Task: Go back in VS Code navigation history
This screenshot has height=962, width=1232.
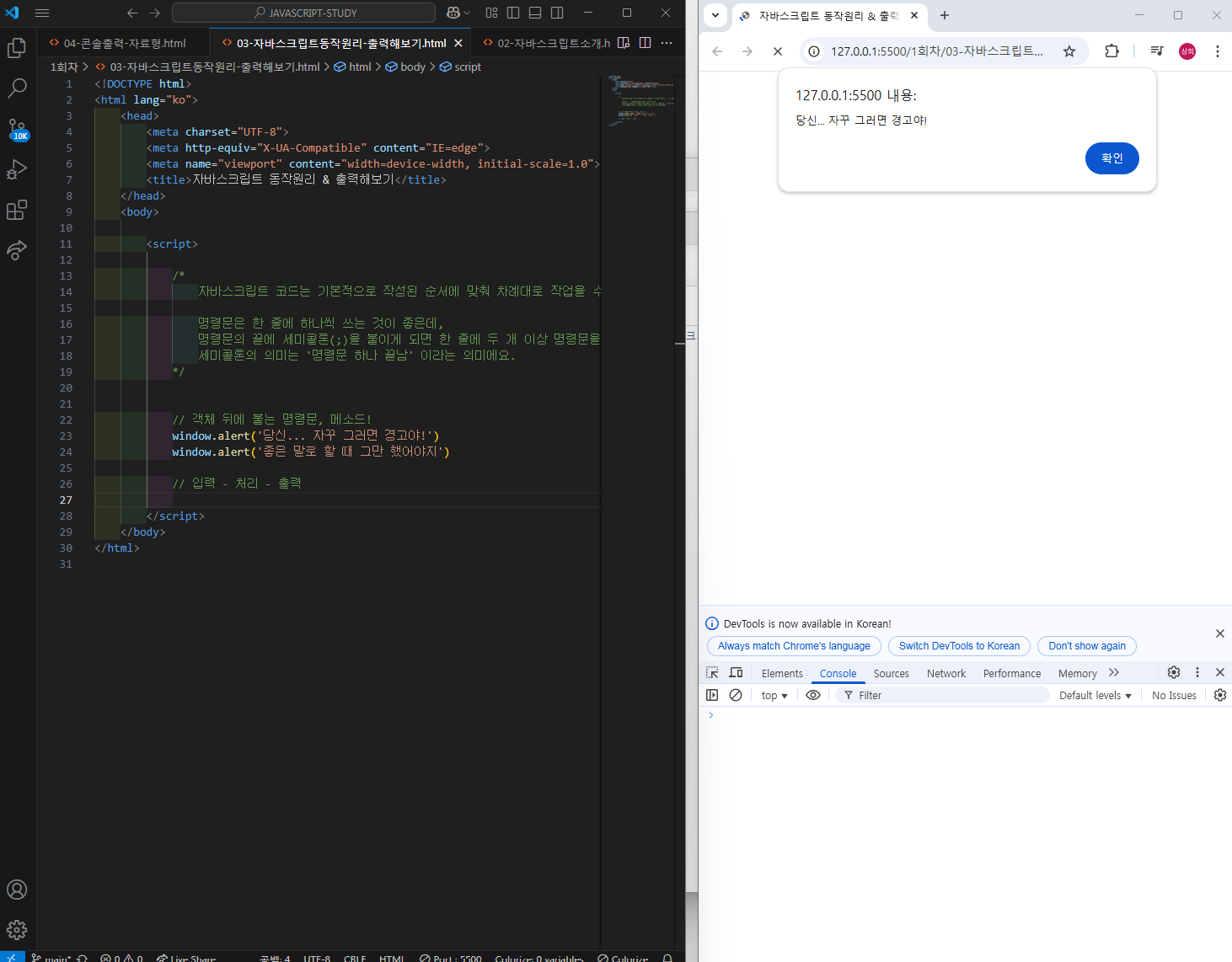Action: click(x=132, y=13)
